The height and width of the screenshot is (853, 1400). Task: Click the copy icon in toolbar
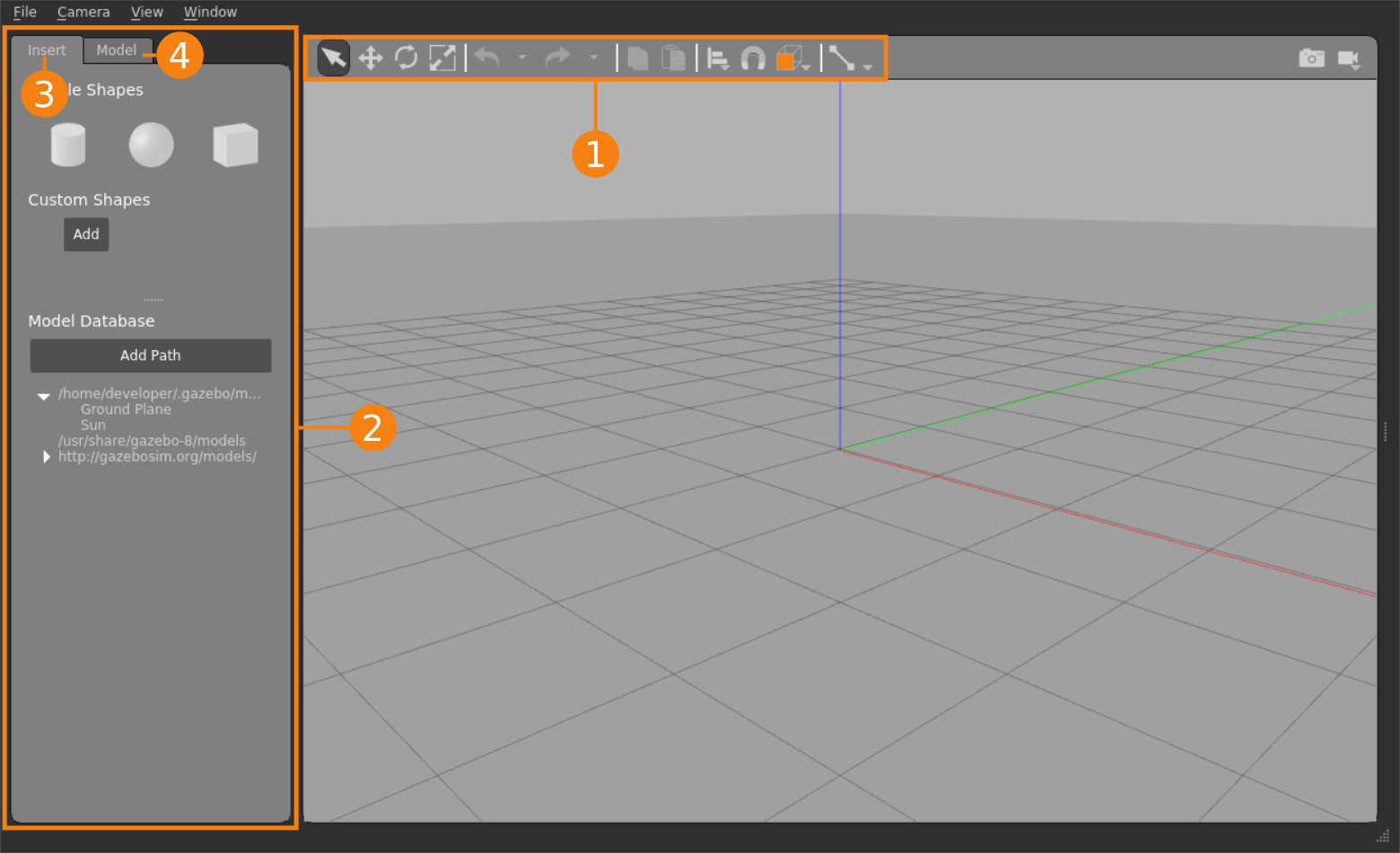tap(637, 58)
